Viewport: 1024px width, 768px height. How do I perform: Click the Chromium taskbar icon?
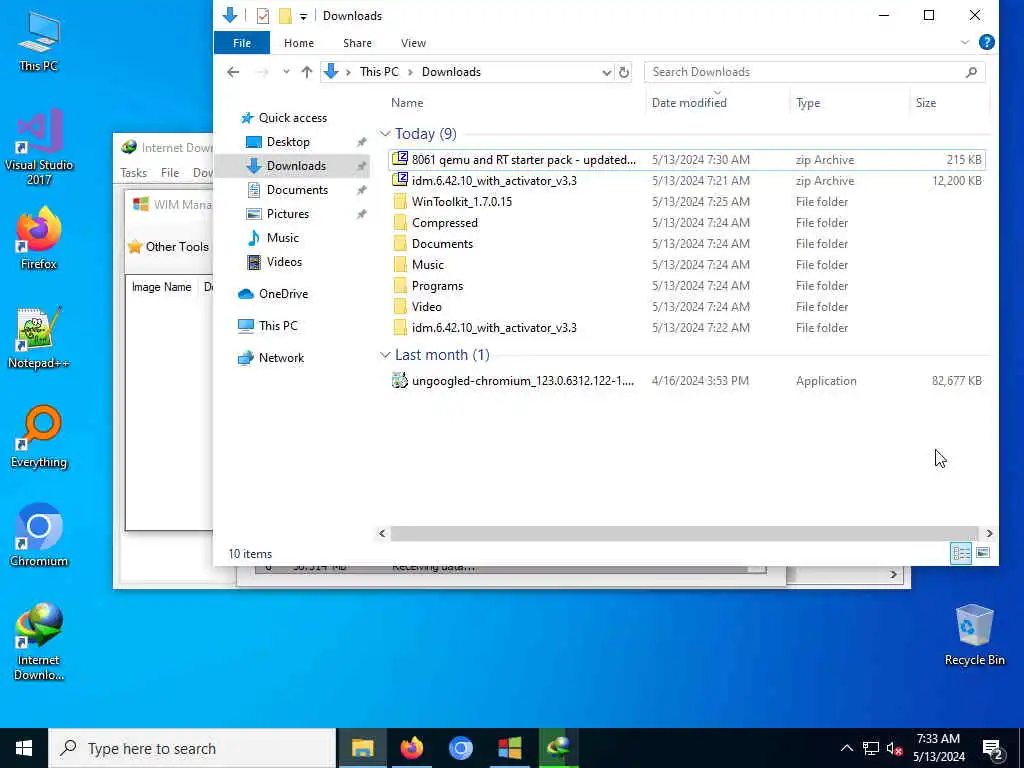click(x=460, y=748)
